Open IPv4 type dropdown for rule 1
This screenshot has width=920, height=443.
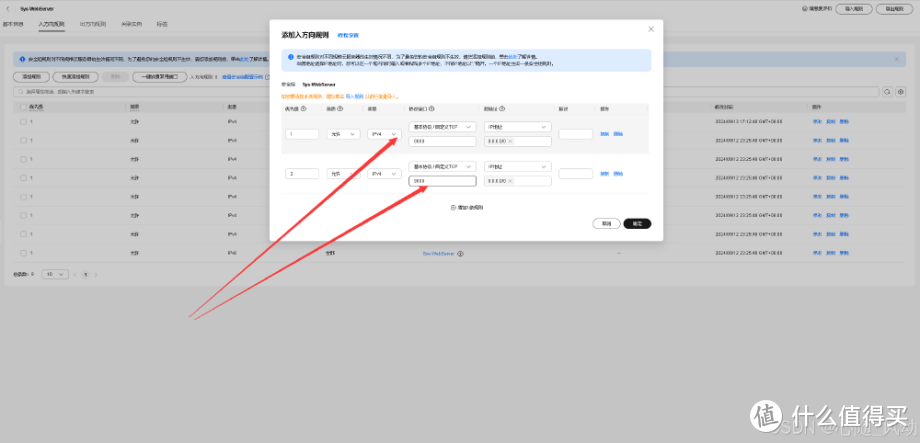(x=384, y=134)
